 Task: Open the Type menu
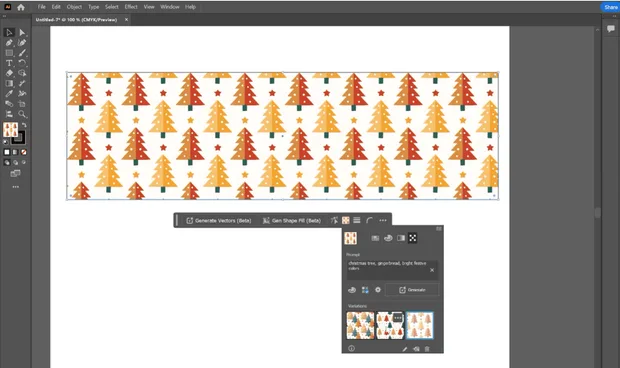pos(93,7)
